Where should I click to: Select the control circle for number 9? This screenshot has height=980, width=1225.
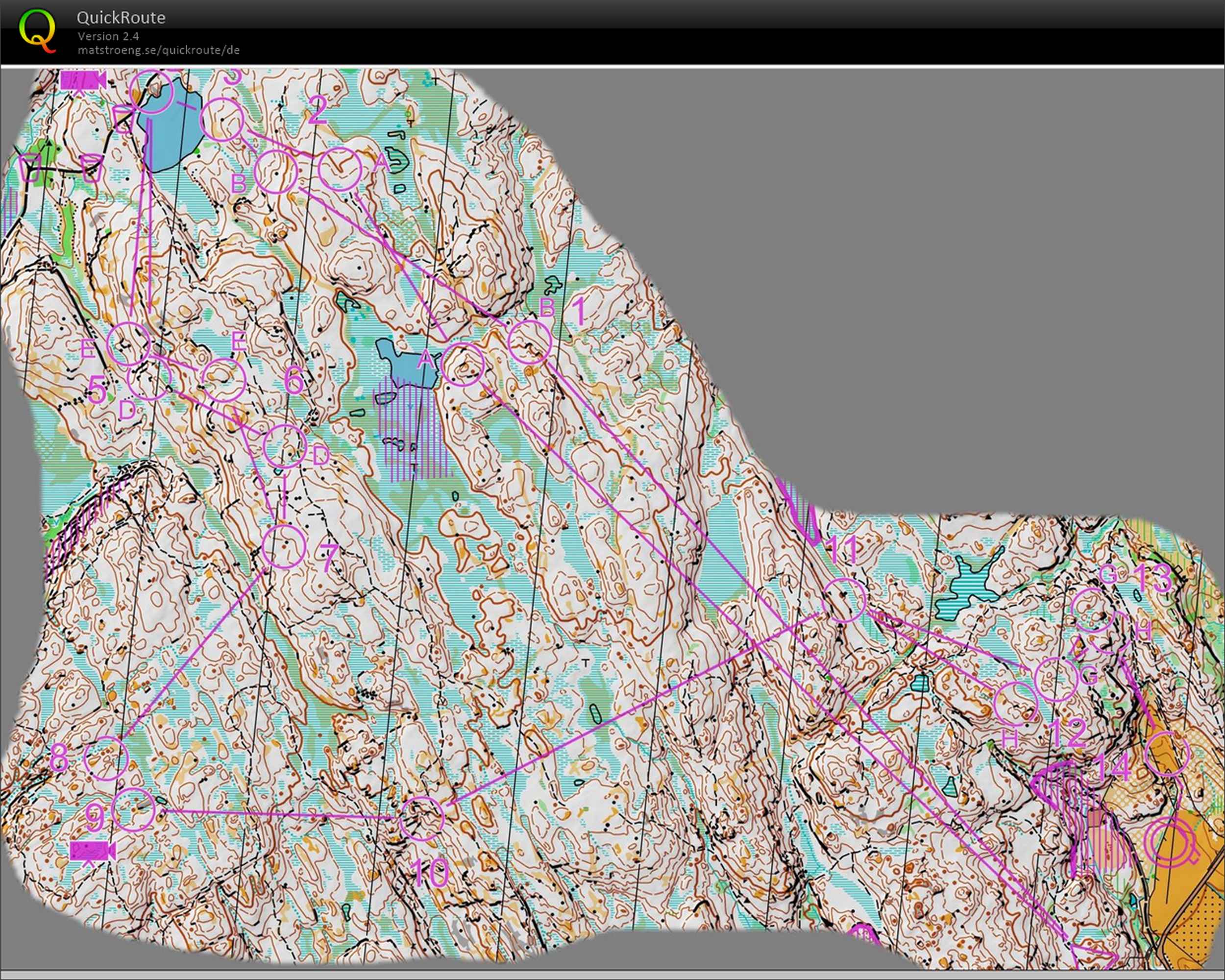pos(133,809)
